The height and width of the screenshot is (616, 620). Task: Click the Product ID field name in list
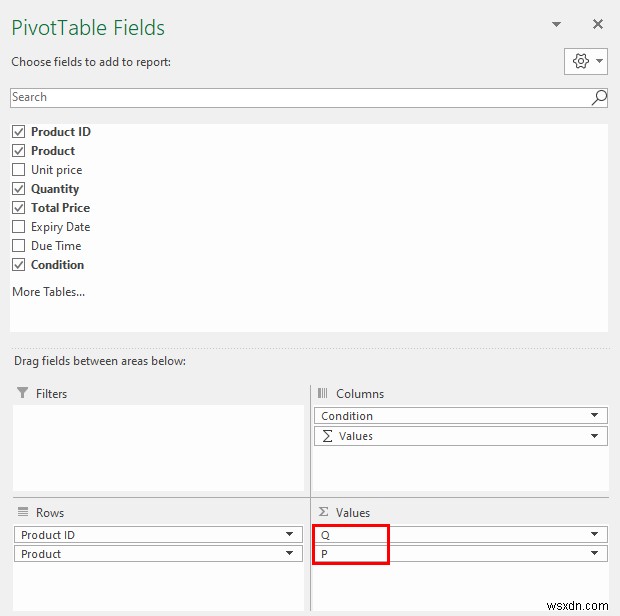coord(61,132)
